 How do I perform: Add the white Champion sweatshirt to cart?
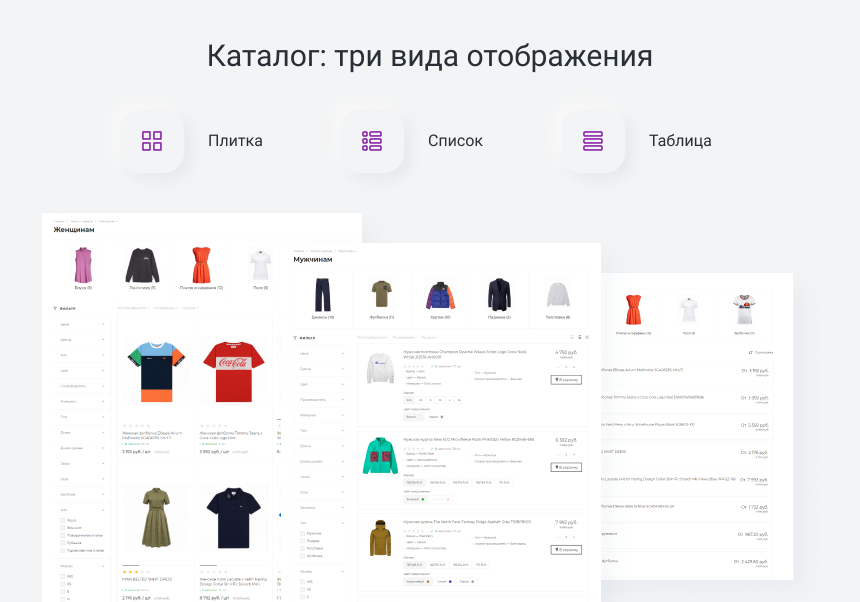click(x=566, y=380)
